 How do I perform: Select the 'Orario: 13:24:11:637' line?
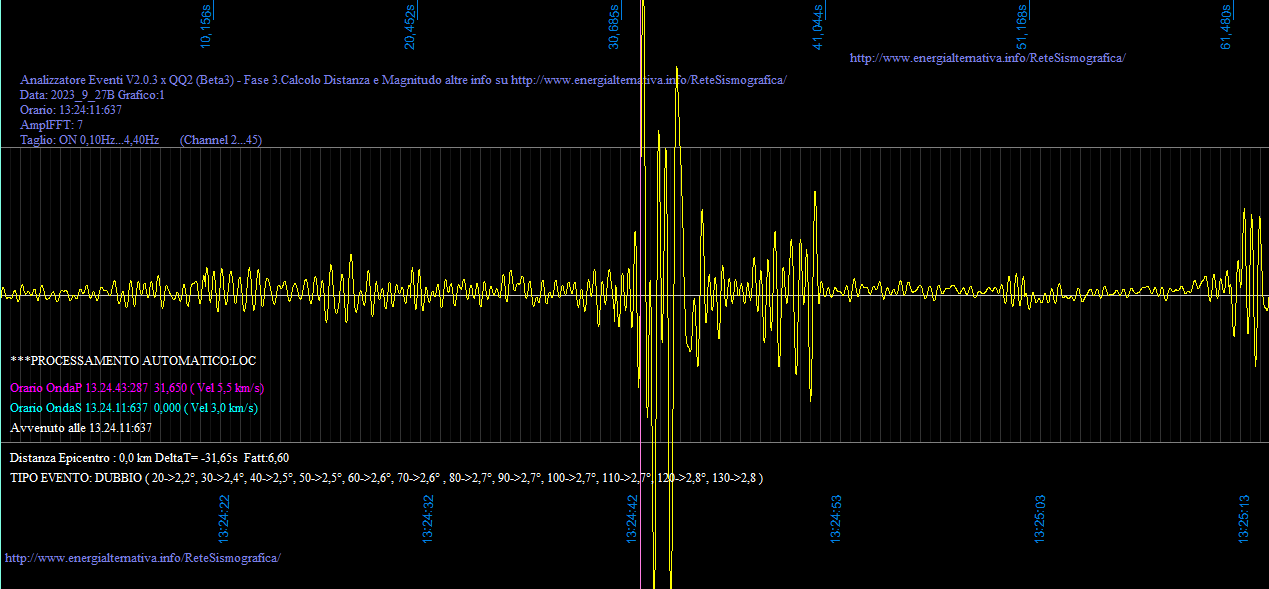tap(71, 110)
